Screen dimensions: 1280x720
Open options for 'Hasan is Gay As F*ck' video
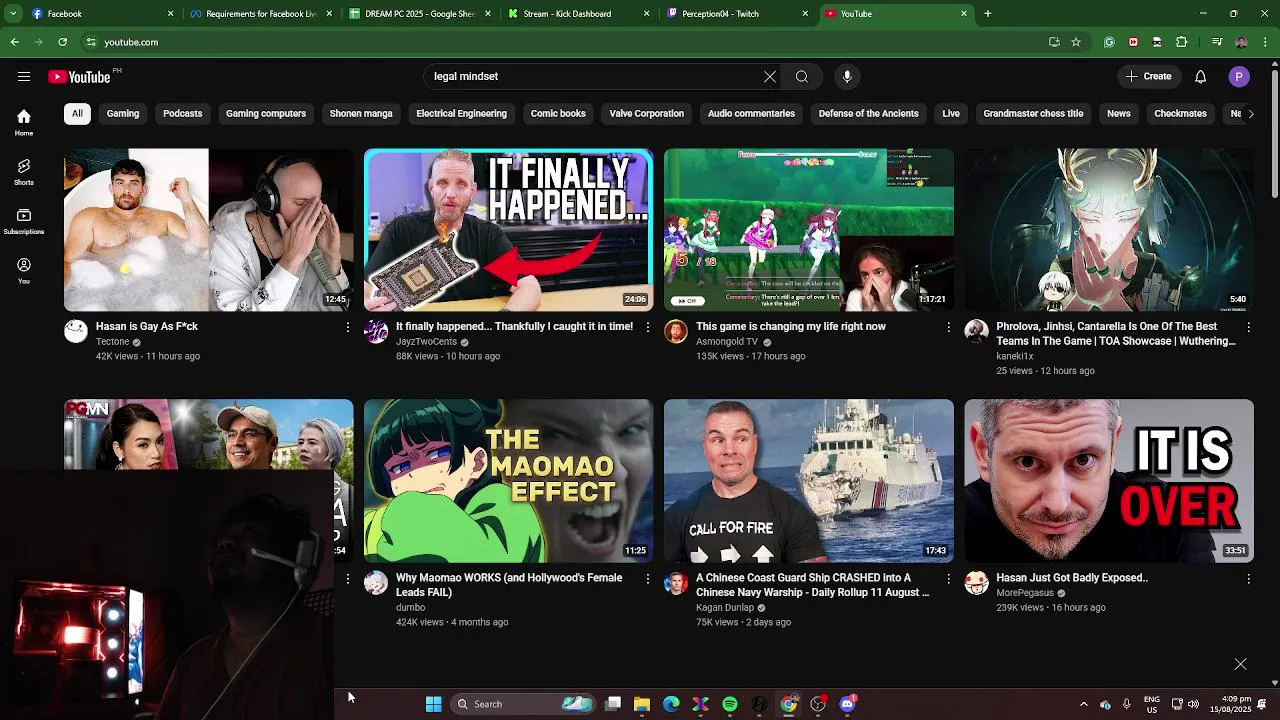tap(348, 327)
